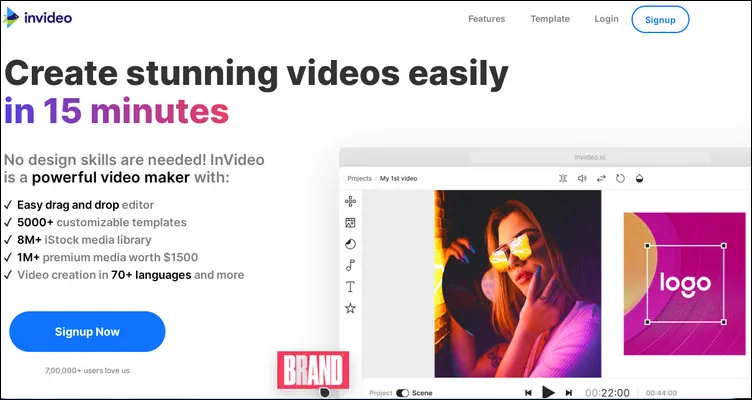Click the skip to previous button
752x400 pixels.
[528, 393]
